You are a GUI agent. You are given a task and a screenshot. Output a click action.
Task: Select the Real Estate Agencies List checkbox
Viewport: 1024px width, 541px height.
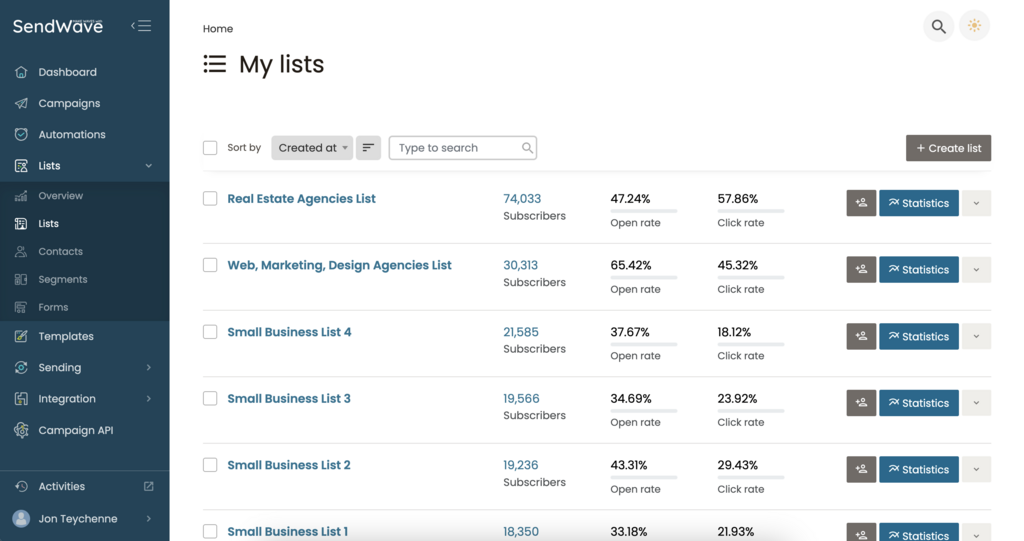(210, 199)
